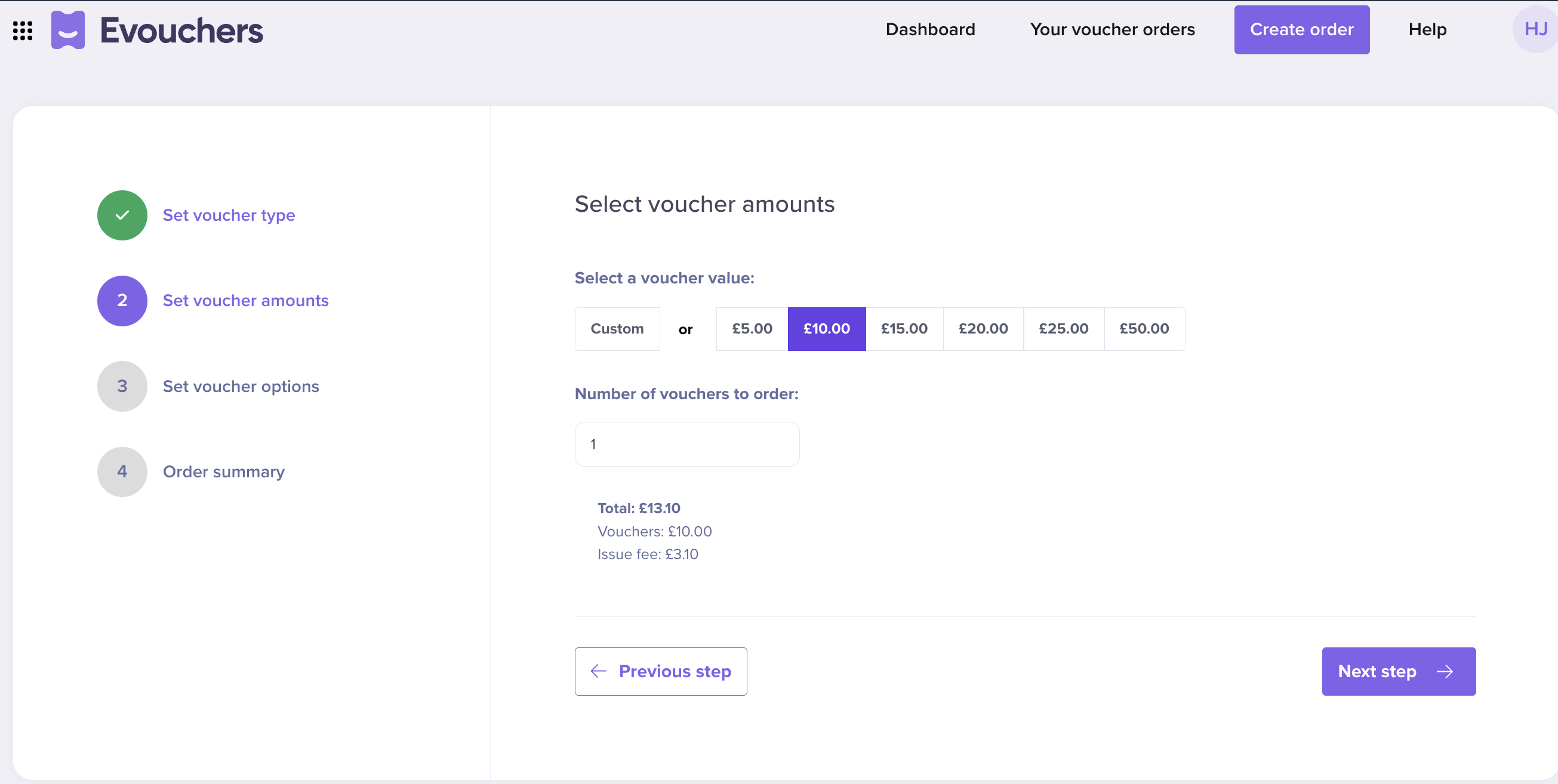The height and width of the screenshot is (784, 1558).
Task: Select the £15.00 voucher value
Action: (x=904, y=329)
